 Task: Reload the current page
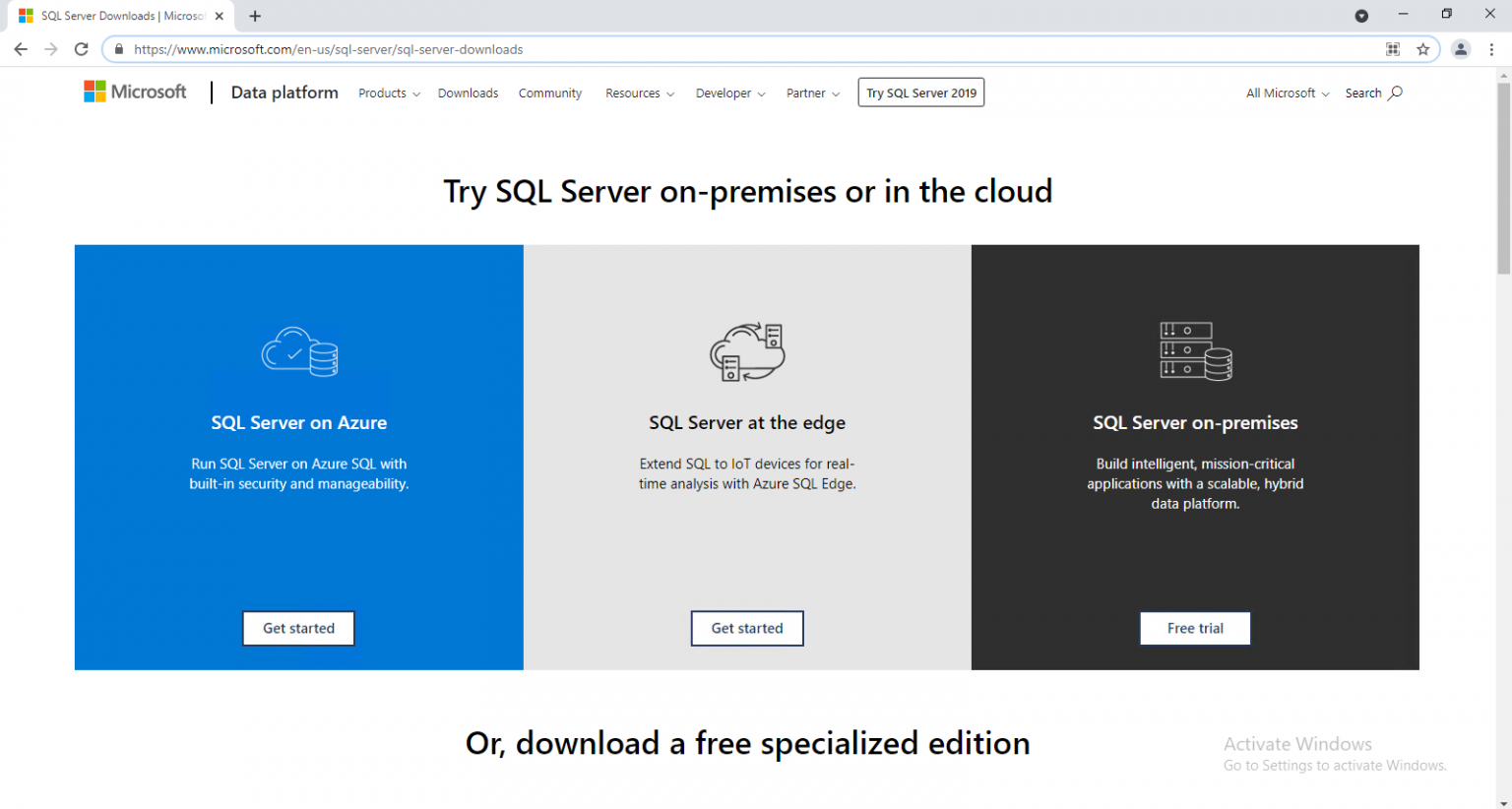[81, 48]
